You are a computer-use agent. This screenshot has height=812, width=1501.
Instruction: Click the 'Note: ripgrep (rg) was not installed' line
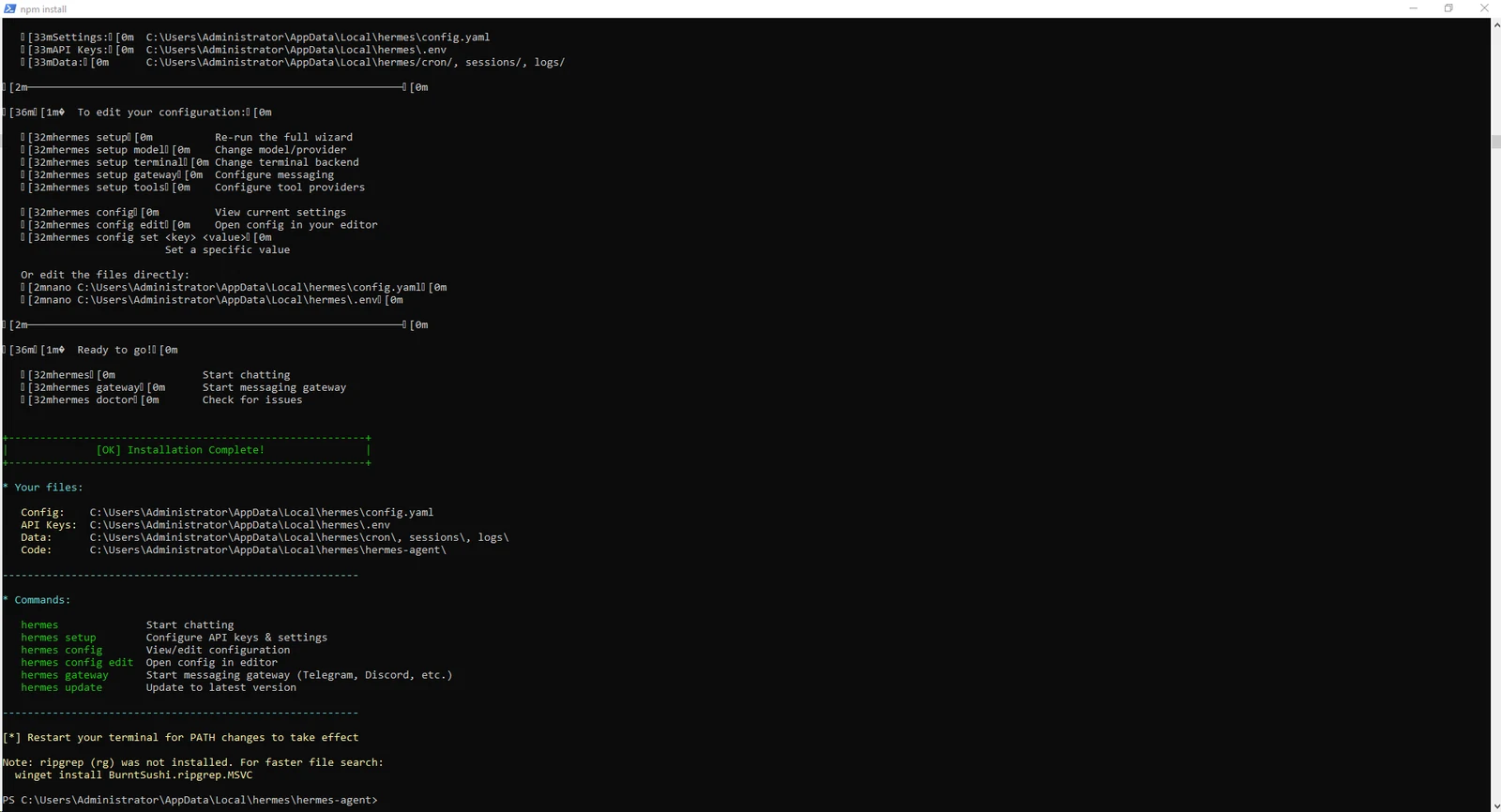pos(193,762)
